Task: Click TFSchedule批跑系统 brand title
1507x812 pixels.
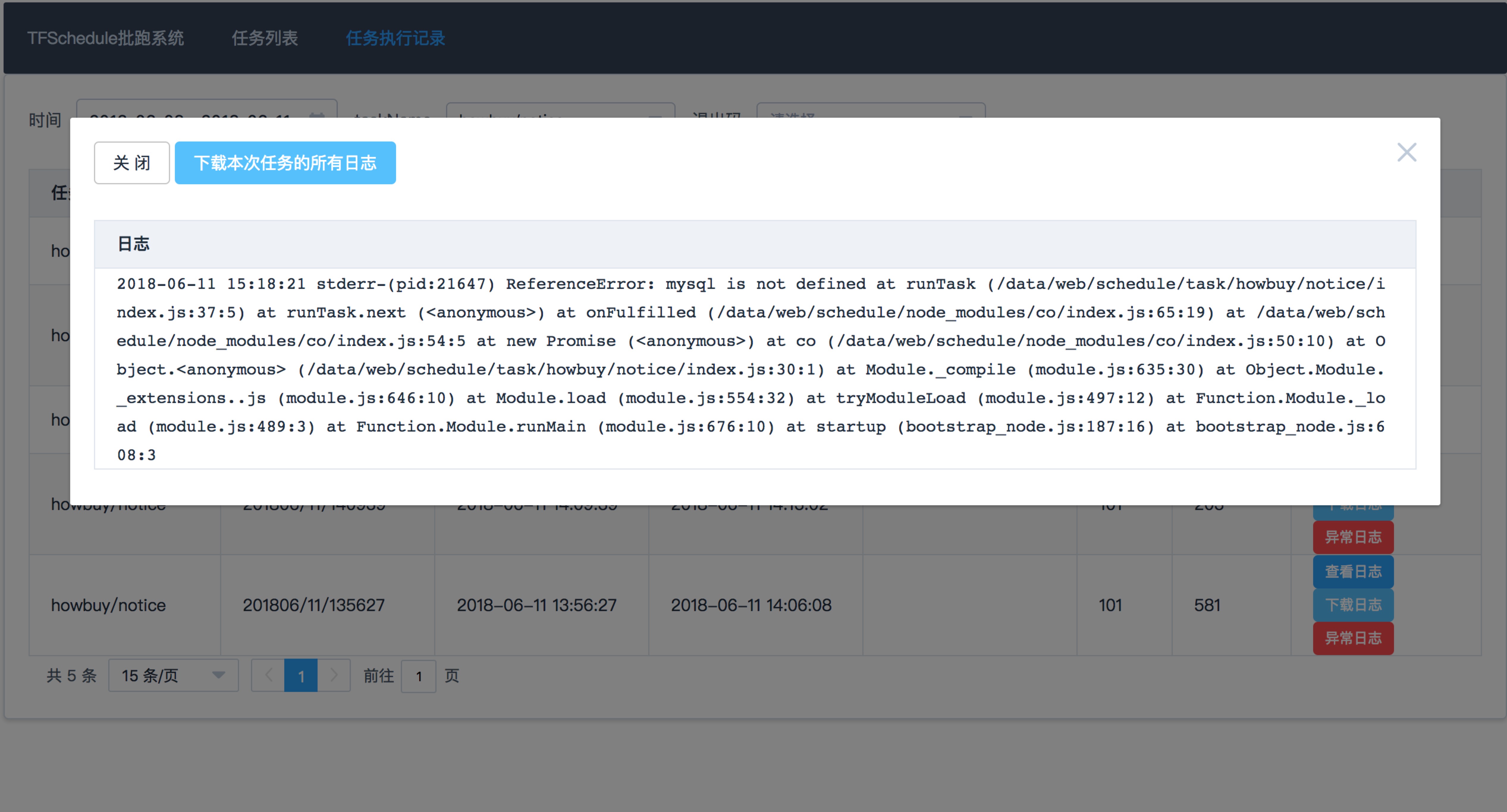Action: click(105, 39)
